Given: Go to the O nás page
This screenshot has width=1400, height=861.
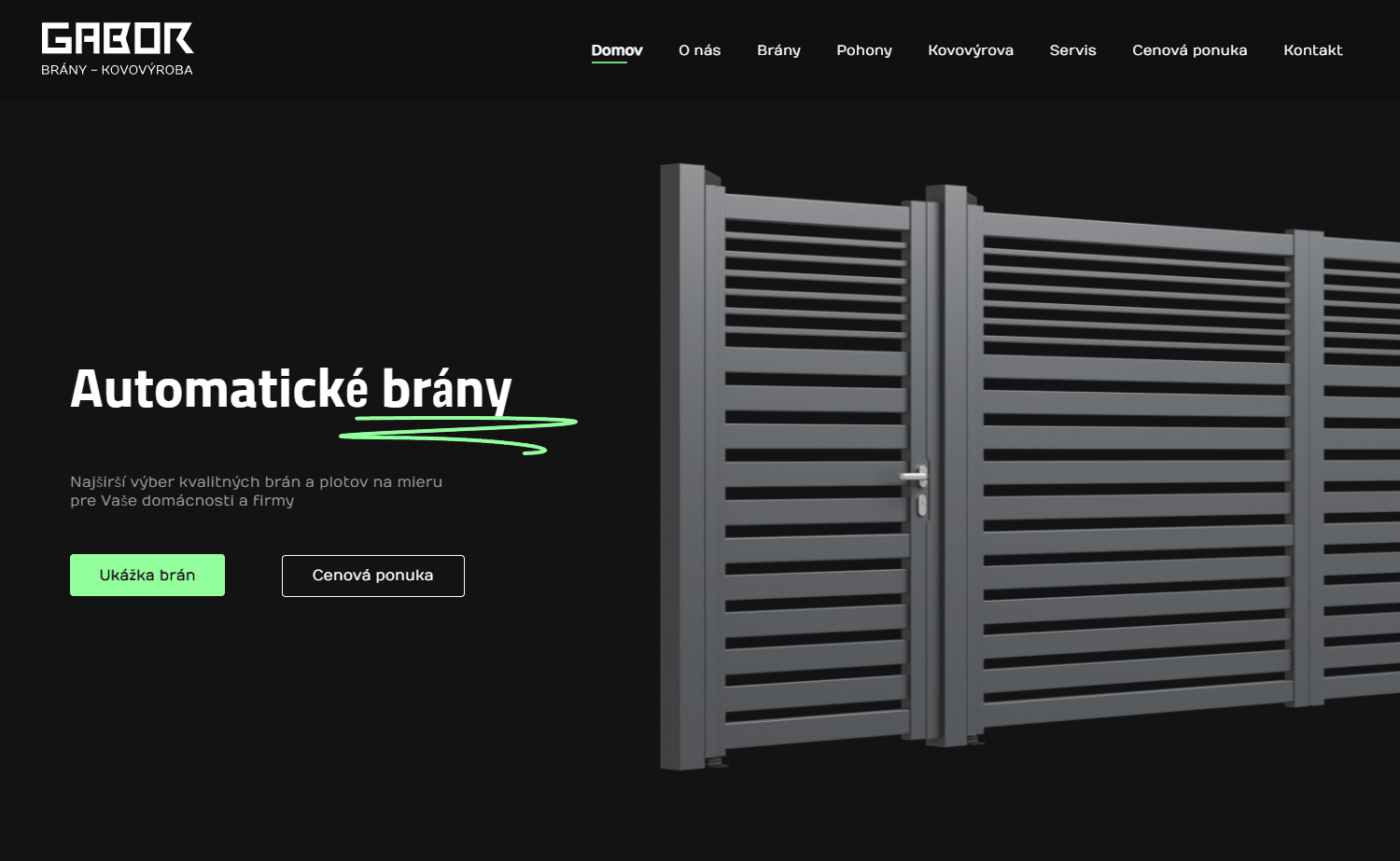Looking at the screenshot, I should pos(700,50).
